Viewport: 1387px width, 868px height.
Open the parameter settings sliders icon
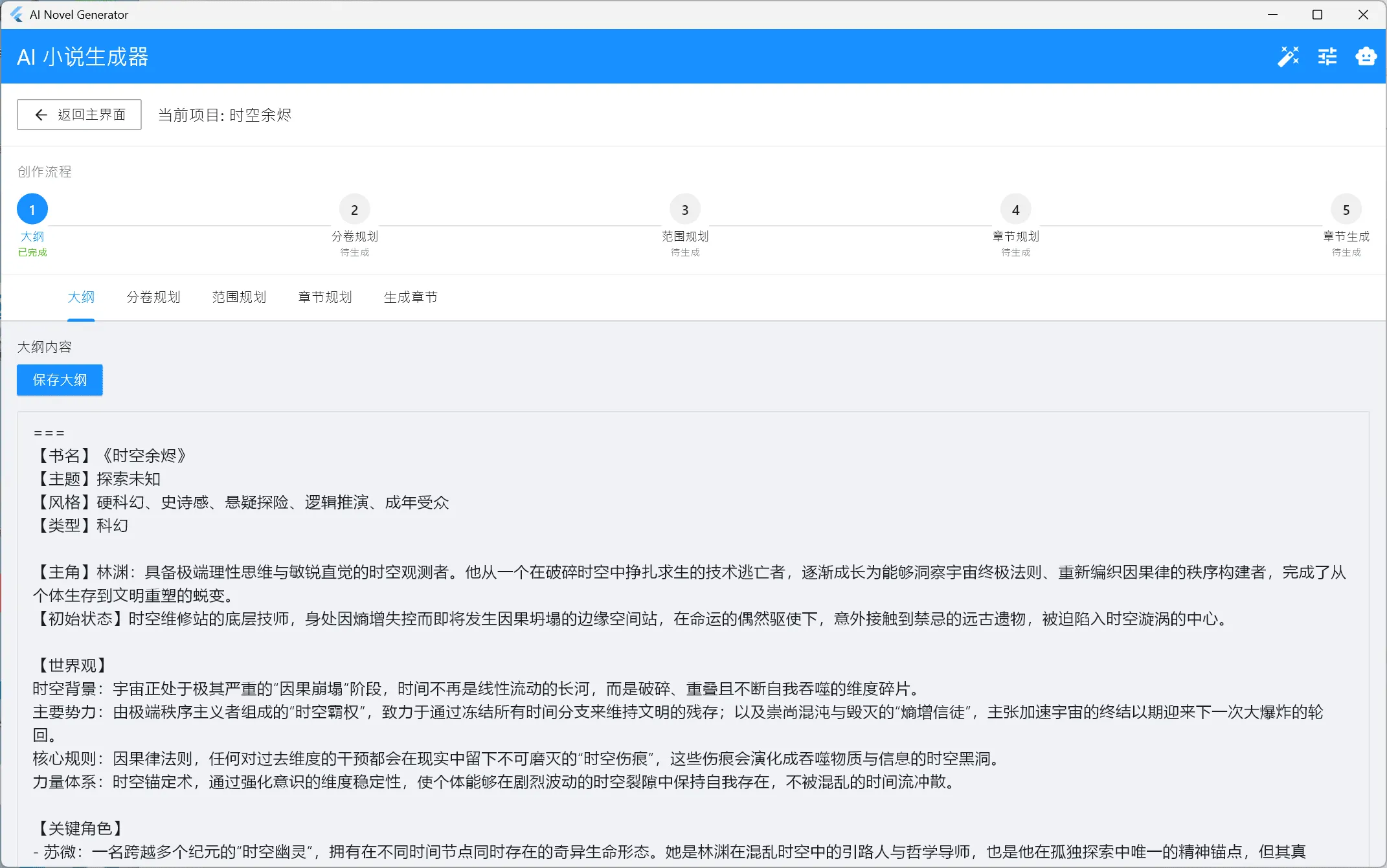[x=1327, y=56]
